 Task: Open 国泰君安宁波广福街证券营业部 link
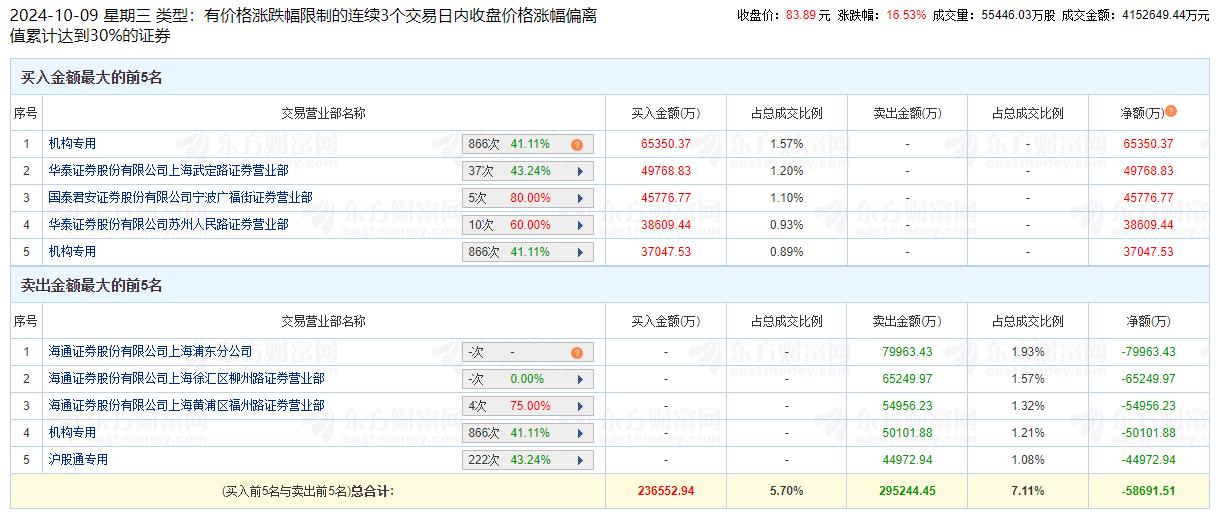pos(180,198)
